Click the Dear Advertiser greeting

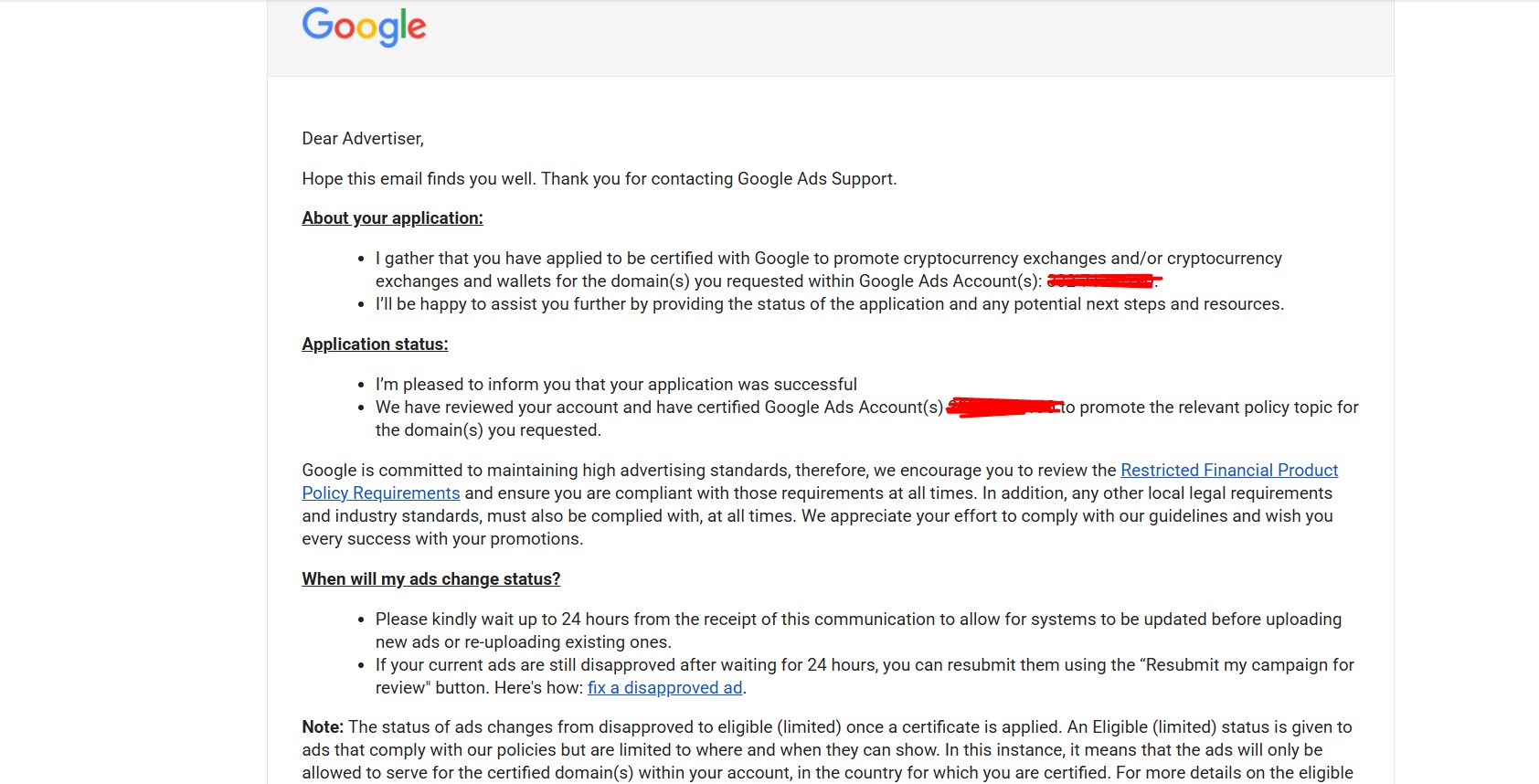click(363, 138)
